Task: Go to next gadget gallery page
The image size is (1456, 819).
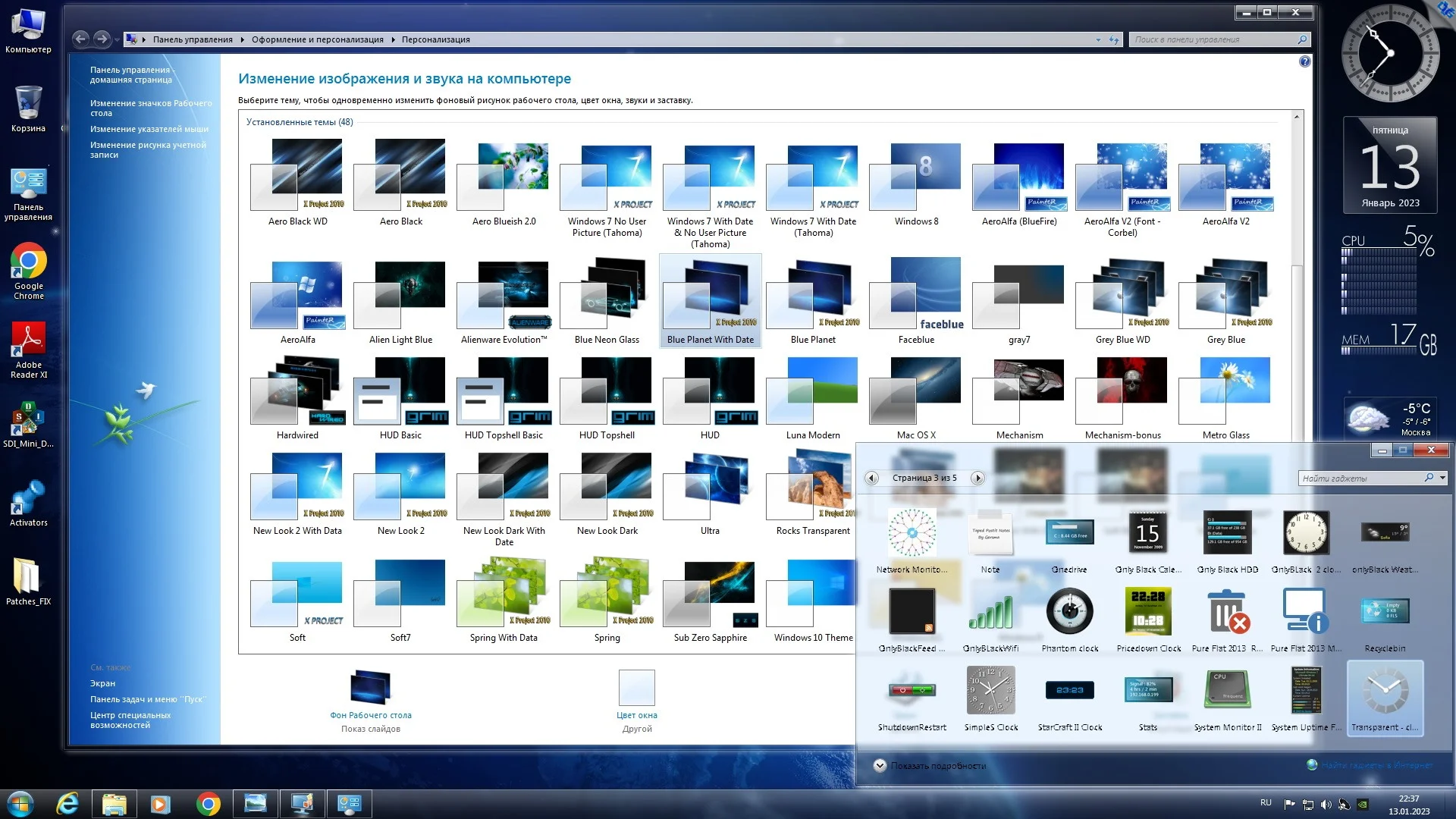Action: tap(977, 478)
